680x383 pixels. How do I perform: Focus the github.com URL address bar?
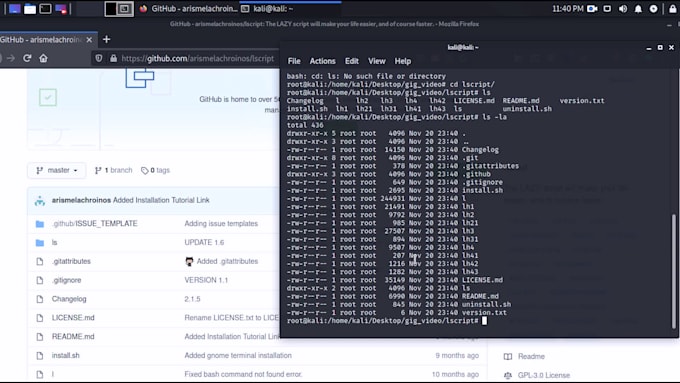coord(197,58)
